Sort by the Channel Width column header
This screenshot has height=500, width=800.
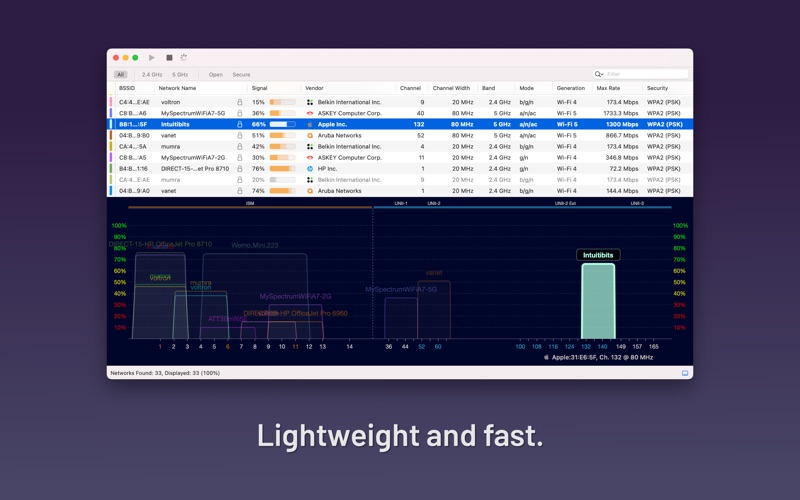pyautogui.click(x=452, y=88)
